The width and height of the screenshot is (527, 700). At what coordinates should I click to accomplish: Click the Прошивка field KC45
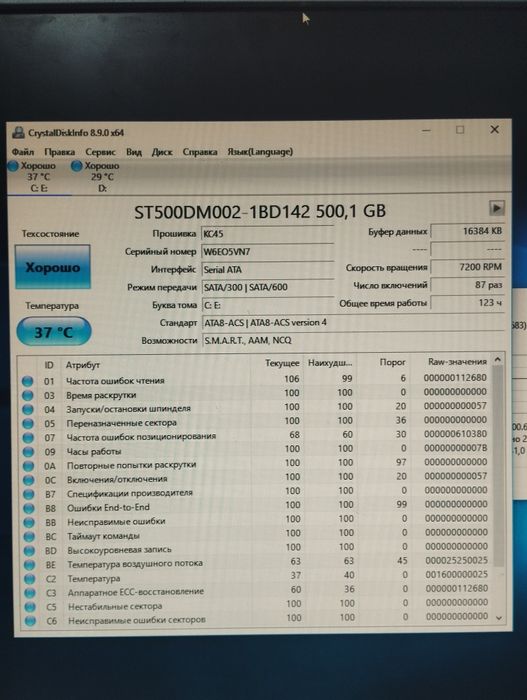pos(267,234)
